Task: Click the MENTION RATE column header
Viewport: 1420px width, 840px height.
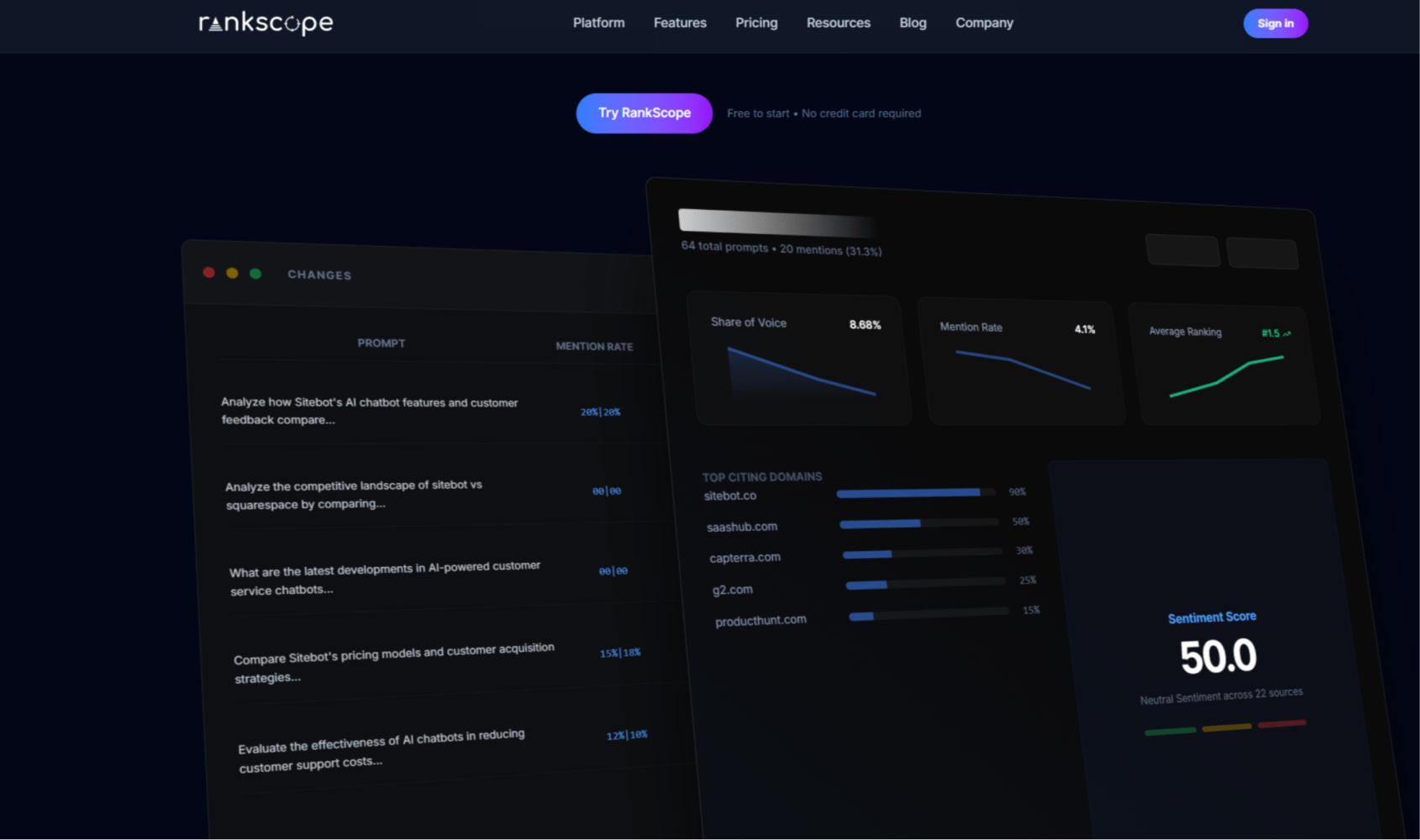Action: click(x=594, y=346)
